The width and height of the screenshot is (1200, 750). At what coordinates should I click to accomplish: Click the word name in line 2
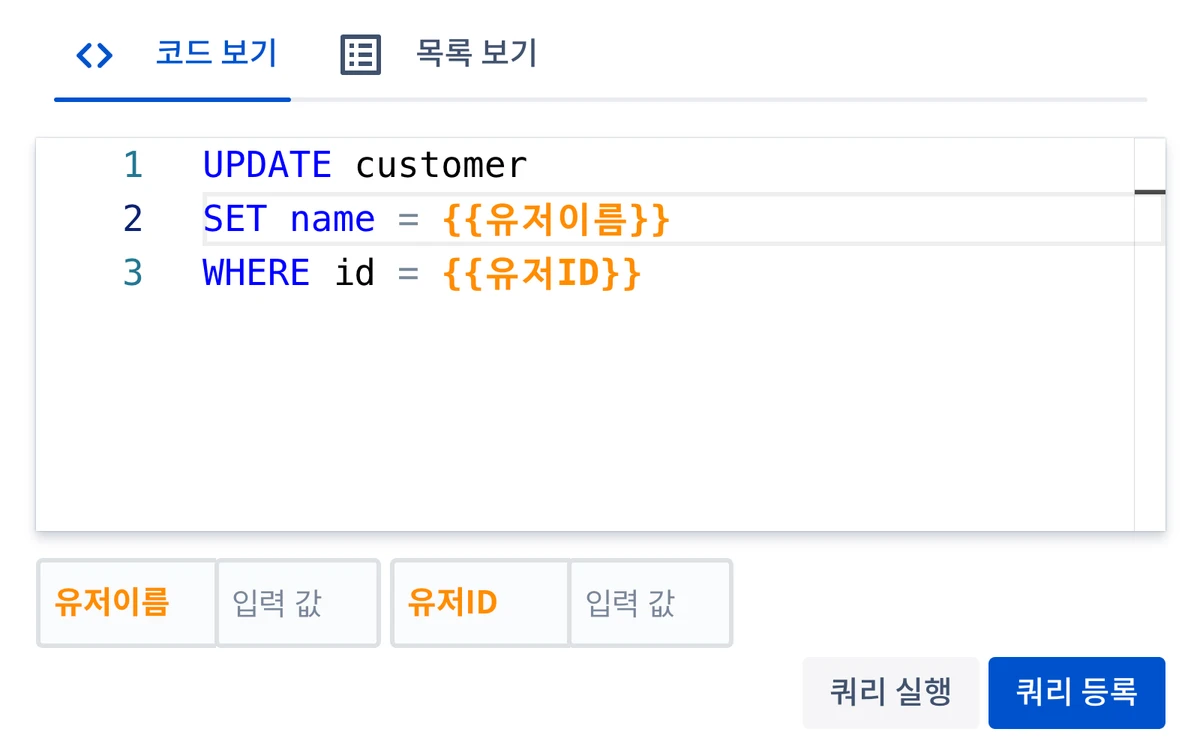click(x=332, y=219)
